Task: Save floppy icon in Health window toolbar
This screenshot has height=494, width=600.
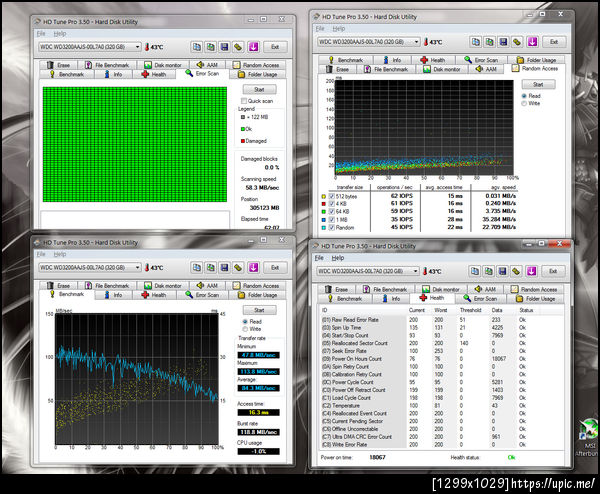Action: (502, 271)
